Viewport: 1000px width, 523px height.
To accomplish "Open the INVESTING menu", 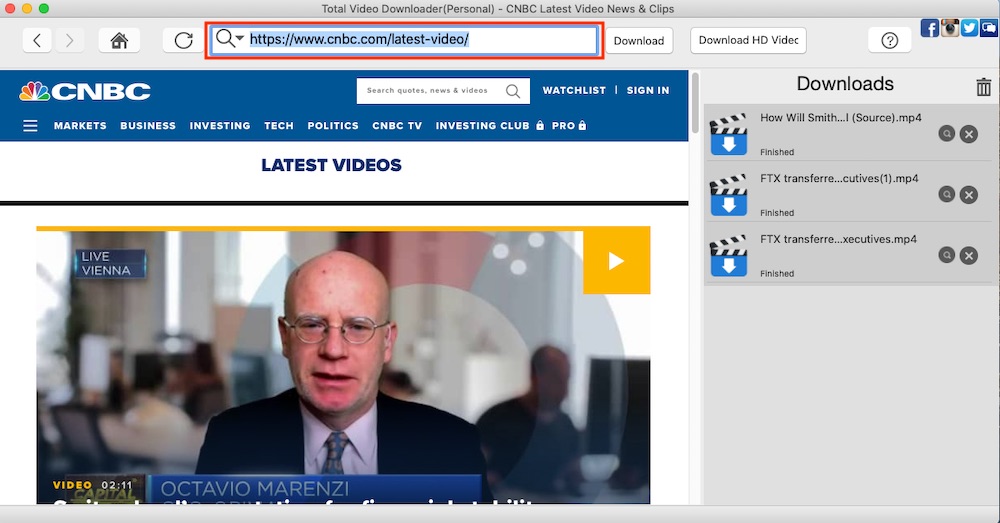I will click(x=220, y=126).
